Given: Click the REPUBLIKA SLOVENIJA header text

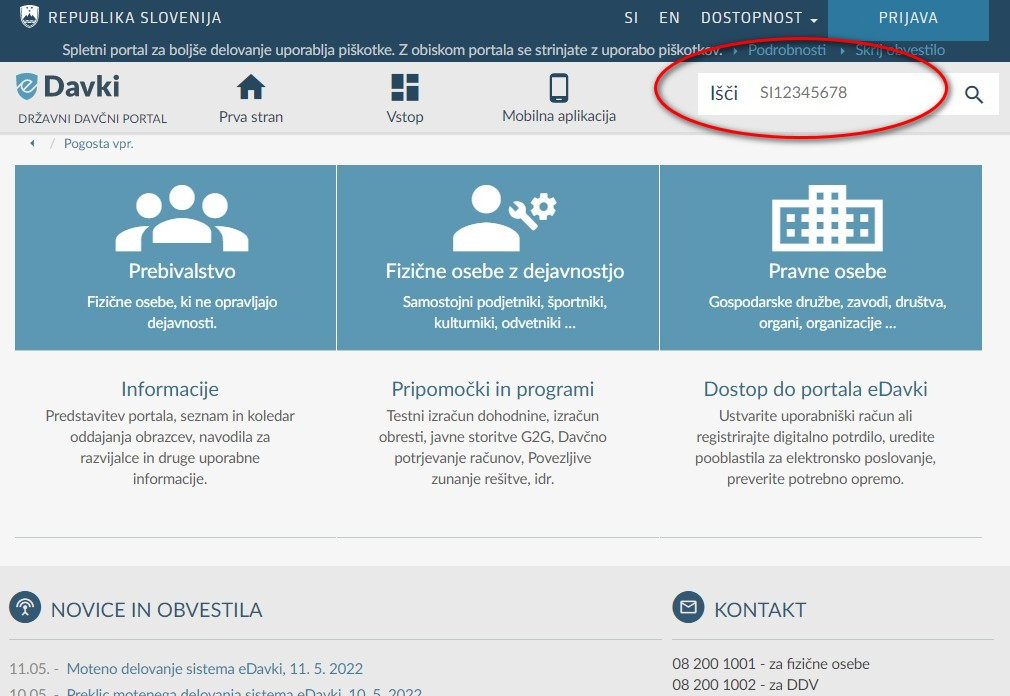Looking at the screenshot, I should [135, 18].
